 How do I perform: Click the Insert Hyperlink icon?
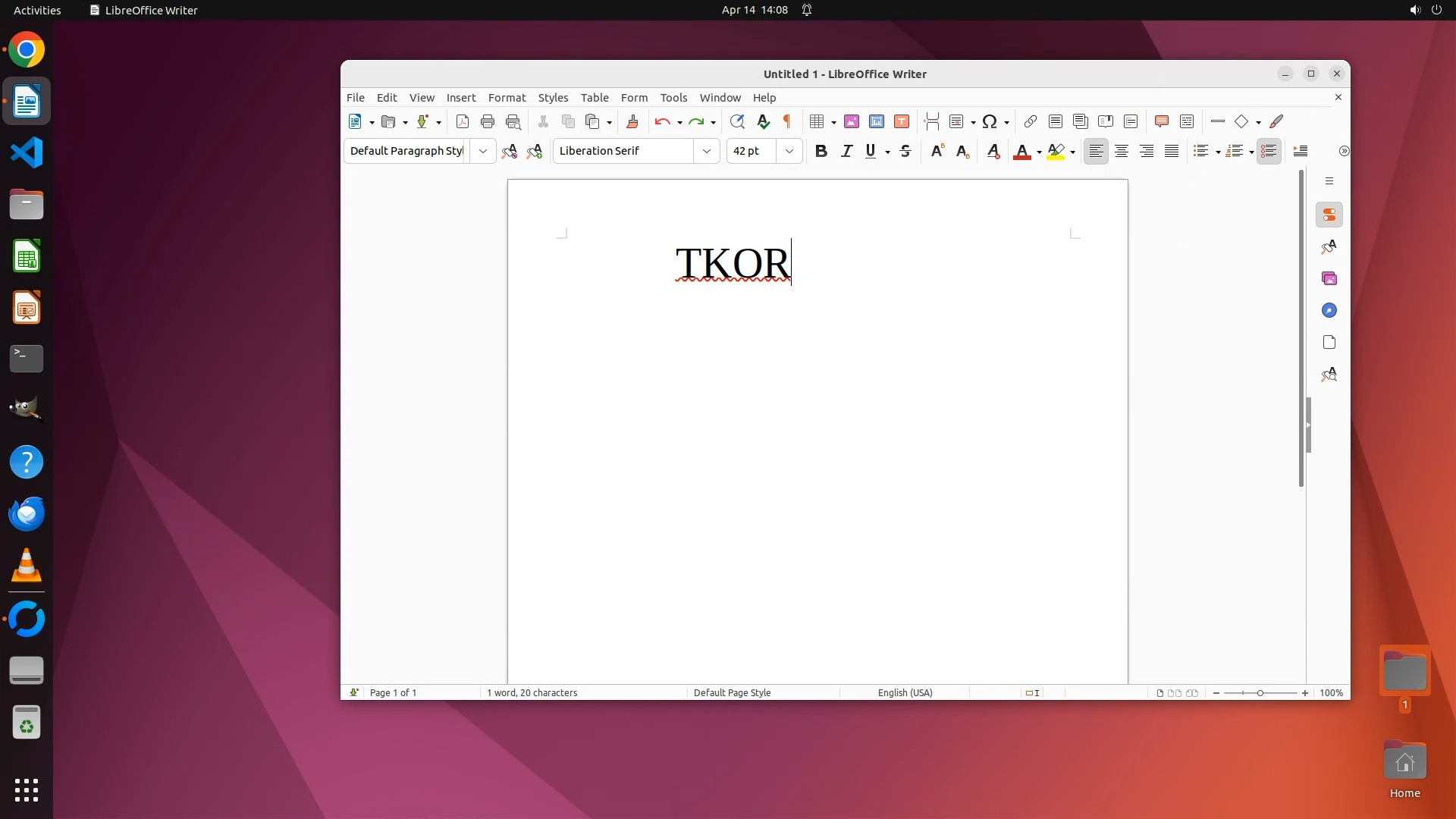1030,121
